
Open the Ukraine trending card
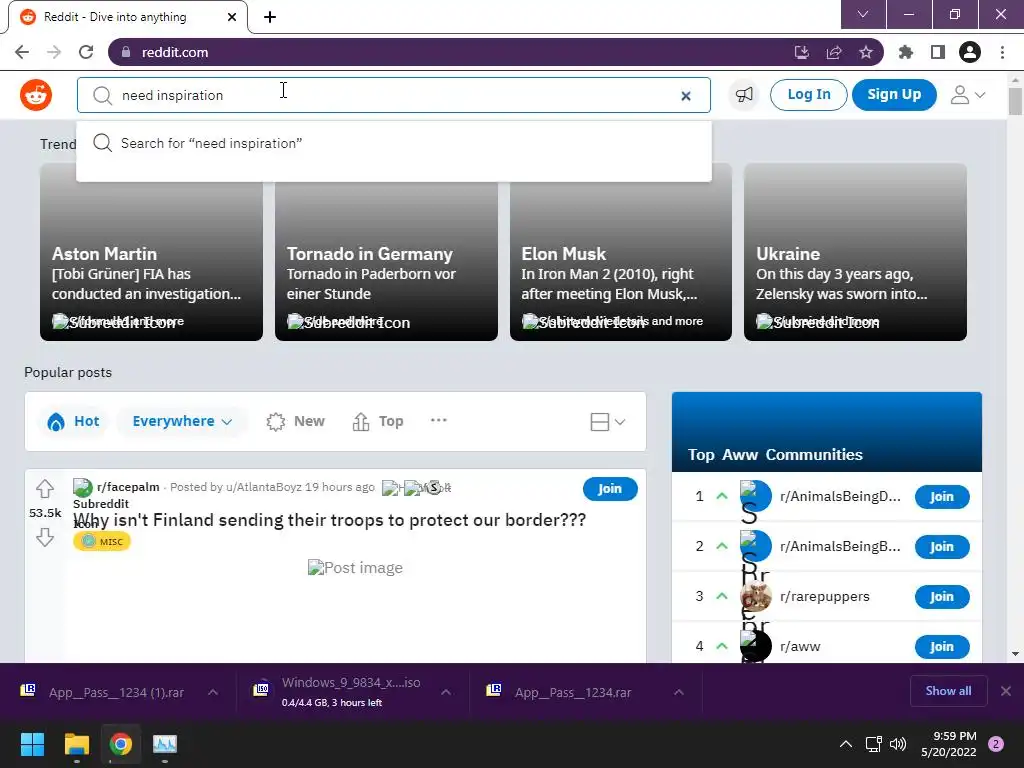click(855, 252)
